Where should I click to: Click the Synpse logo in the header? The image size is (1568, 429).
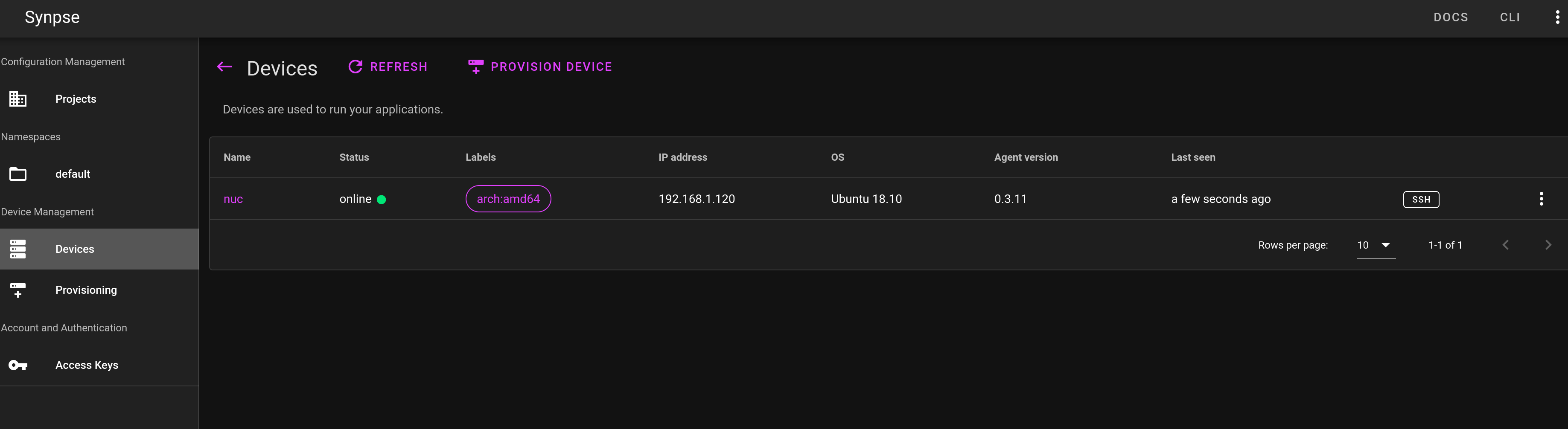[x=52, y=17]
